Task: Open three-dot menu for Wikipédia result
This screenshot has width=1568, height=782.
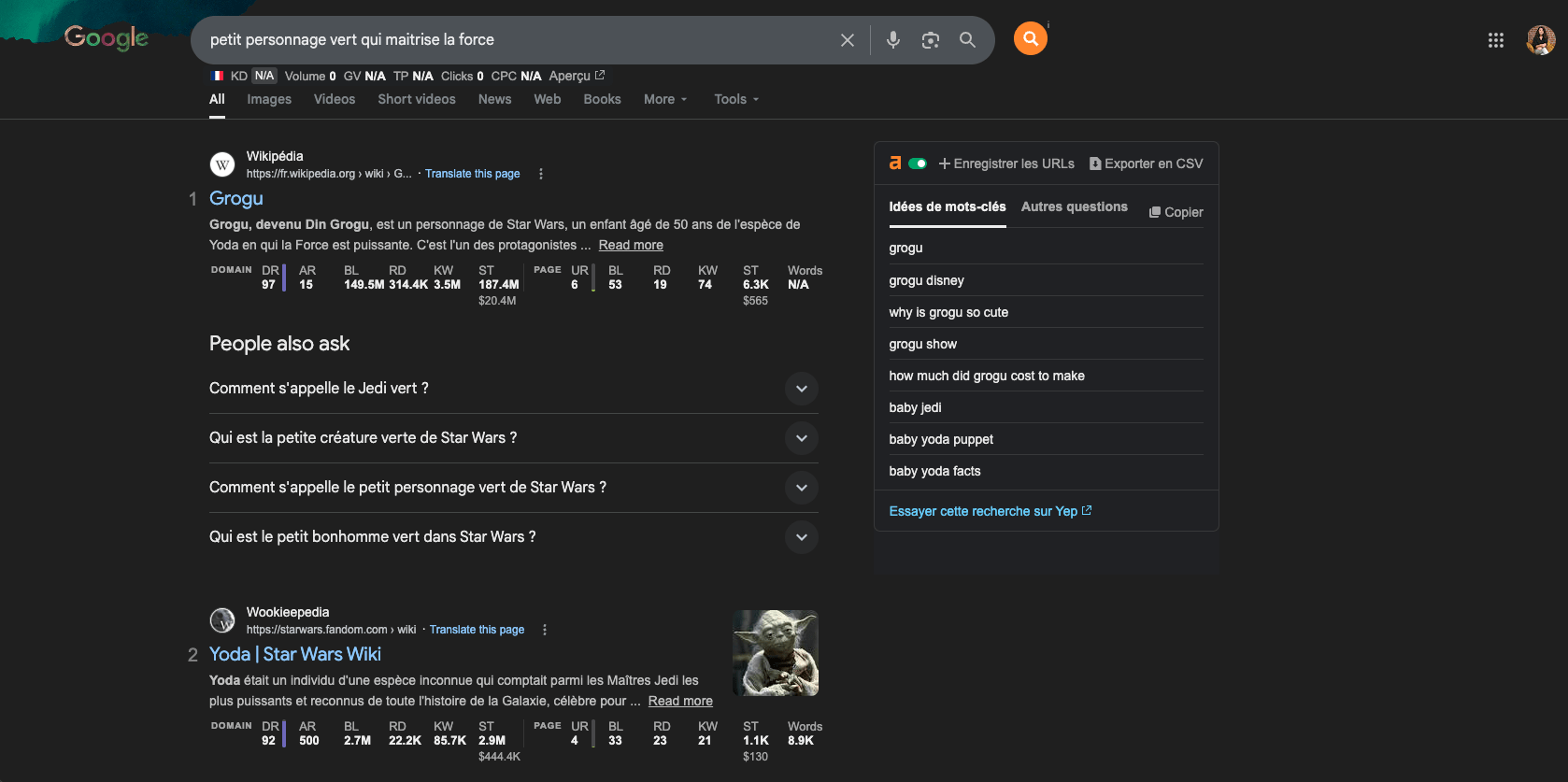Action: (x=541, y=174)
